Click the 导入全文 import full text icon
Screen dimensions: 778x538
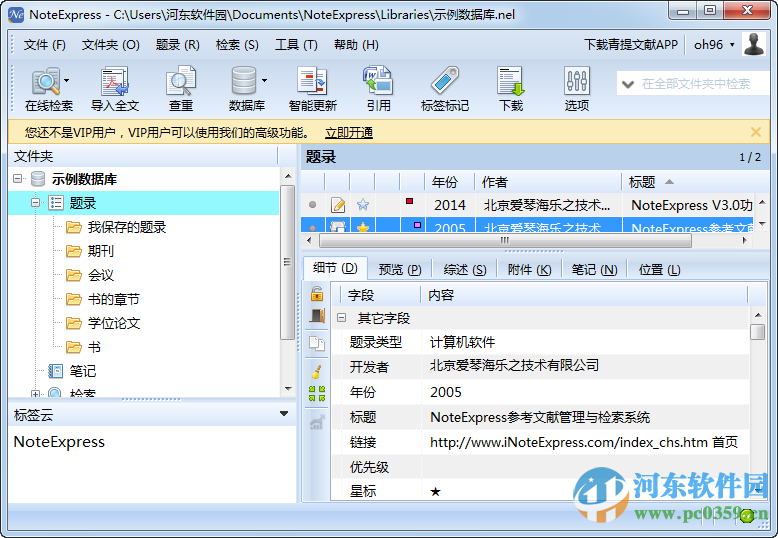[x=115, y=89]
